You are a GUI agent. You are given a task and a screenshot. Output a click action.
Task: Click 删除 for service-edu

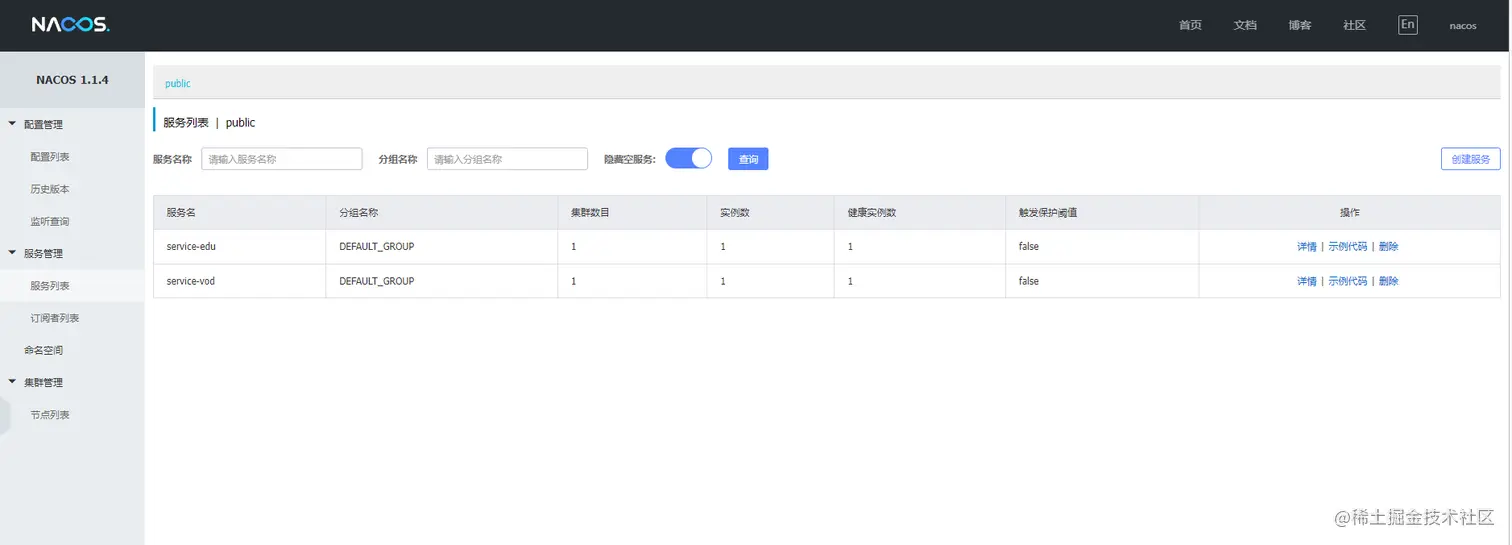point(1388,247)
